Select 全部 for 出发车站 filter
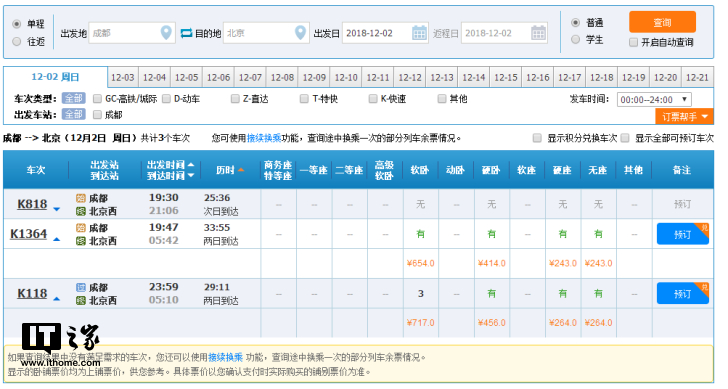 (73, 114)
